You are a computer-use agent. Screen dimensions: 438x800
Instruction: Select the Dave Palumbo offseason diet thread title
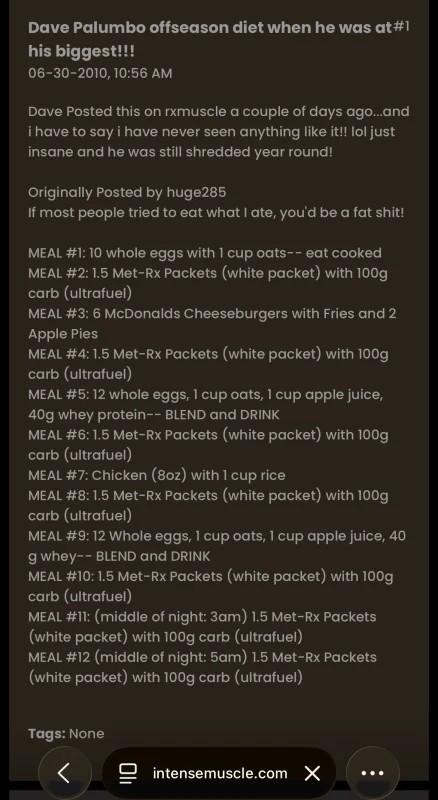tap(210, 39)
